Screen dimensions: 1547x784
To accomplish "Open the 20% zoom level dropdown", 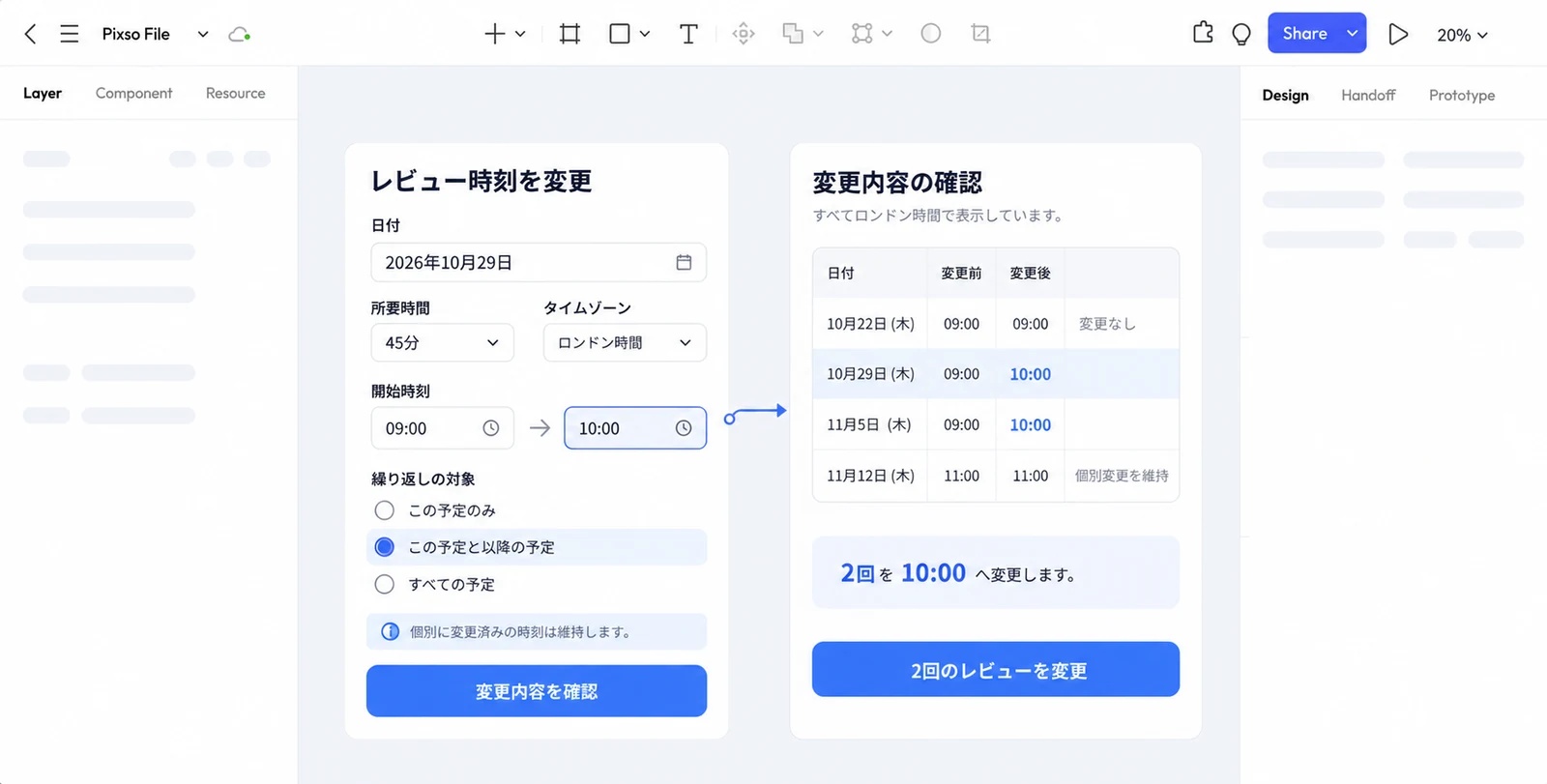I will (x=1462, y=35).
